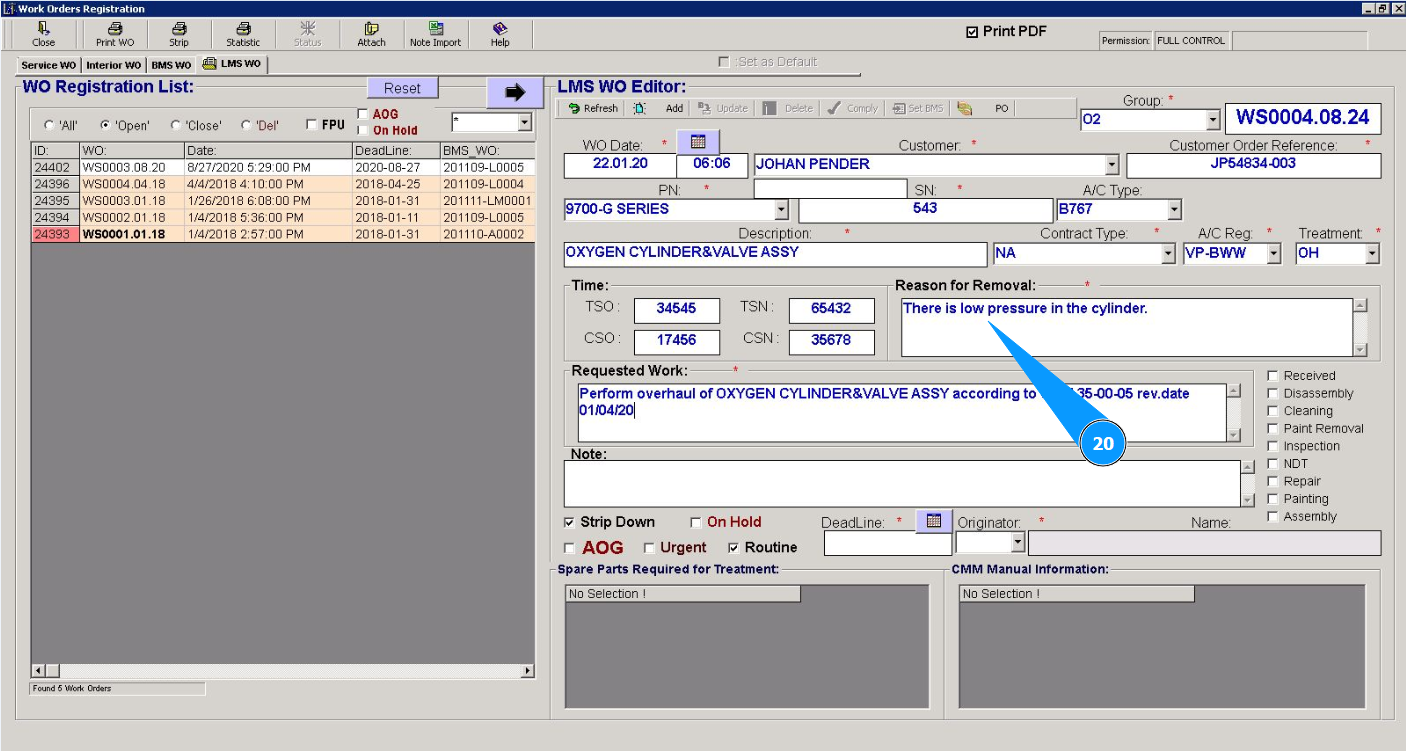Select work order row WS0002.01.18

(x=283, y=217)
